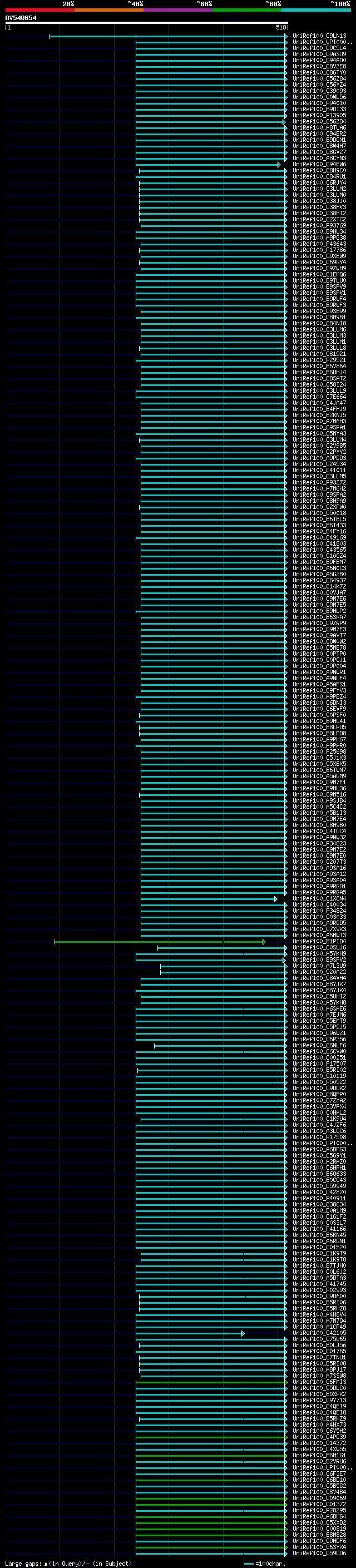Click label UniRef100_A6MWT3
The image size is (356, 1568).
[x=319, y=936]
